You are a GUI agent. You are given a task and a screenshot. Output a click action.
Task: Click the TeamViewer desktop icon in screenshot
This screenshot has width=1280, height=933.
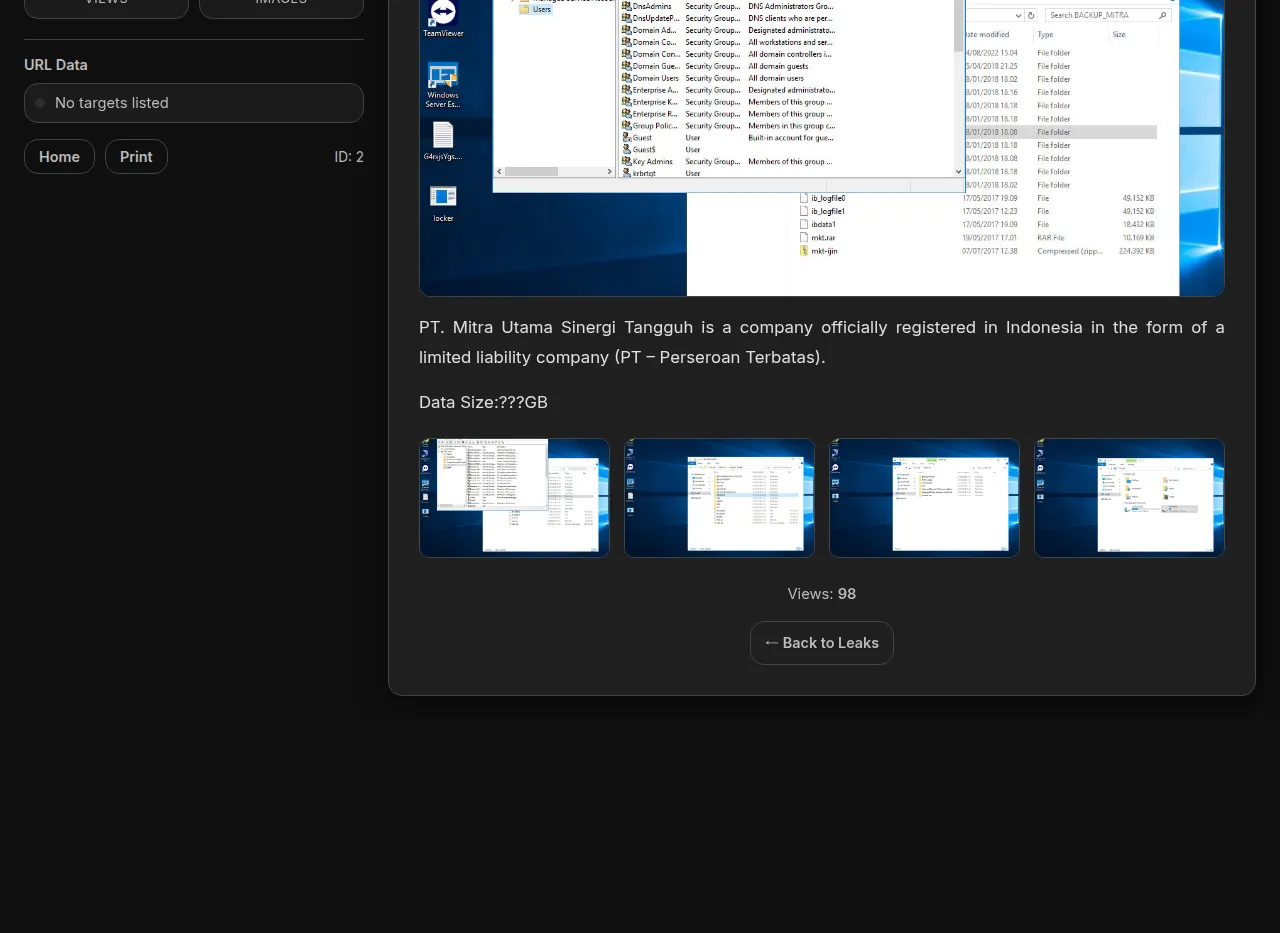coord(443,15)
